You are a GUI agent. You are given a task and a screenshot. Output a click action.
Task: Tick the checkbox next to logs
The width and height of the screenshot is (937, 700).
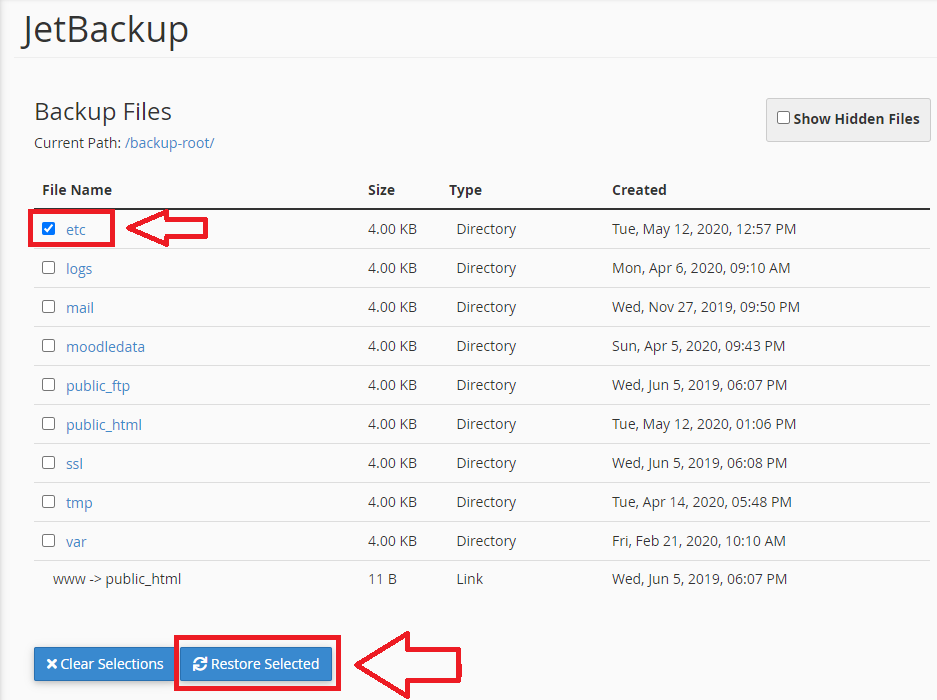click(x=48, y=268)
